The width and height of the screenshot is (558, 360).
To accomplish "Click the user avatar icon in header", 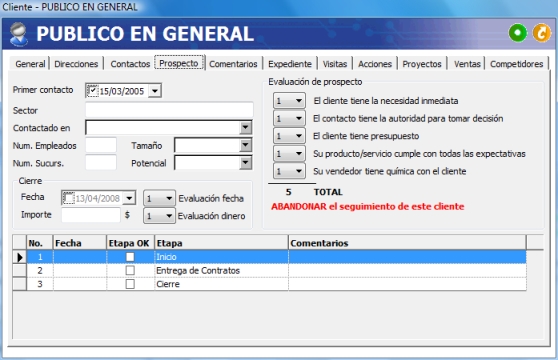I will coord(19,34).
